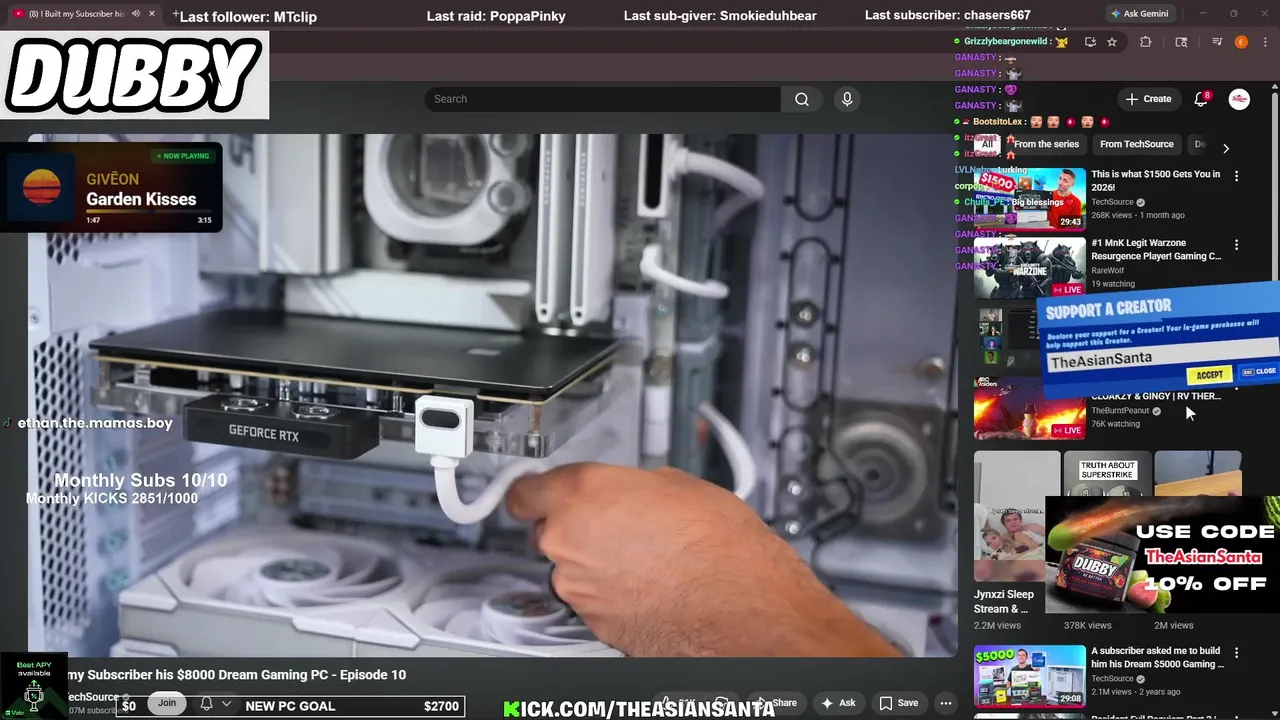Image resolution: width=1280 pixels, height=720 pixels.
Task: Select From the series chip
Action: pos(1046,144)
